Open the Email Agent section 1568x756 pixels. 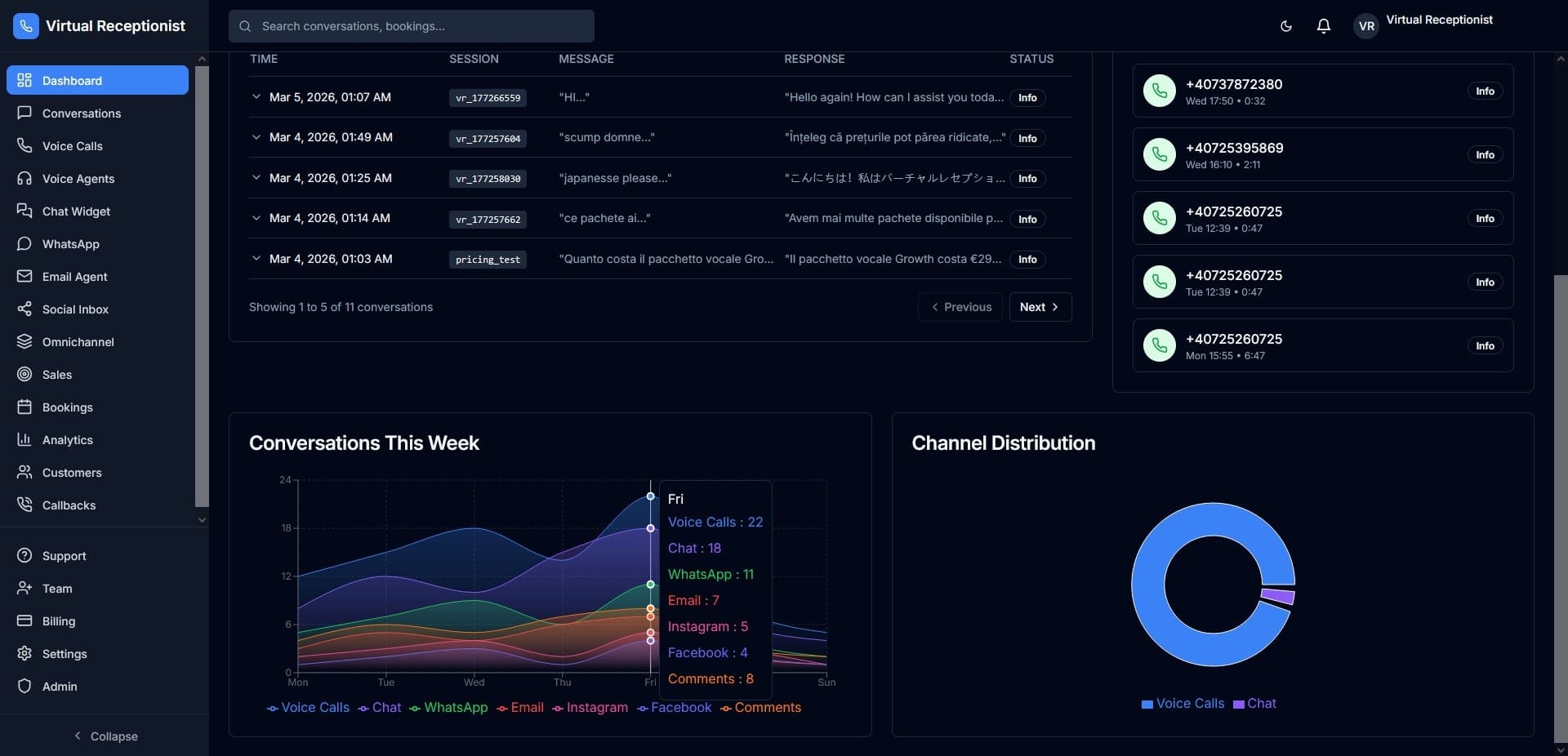click(75, 277)
